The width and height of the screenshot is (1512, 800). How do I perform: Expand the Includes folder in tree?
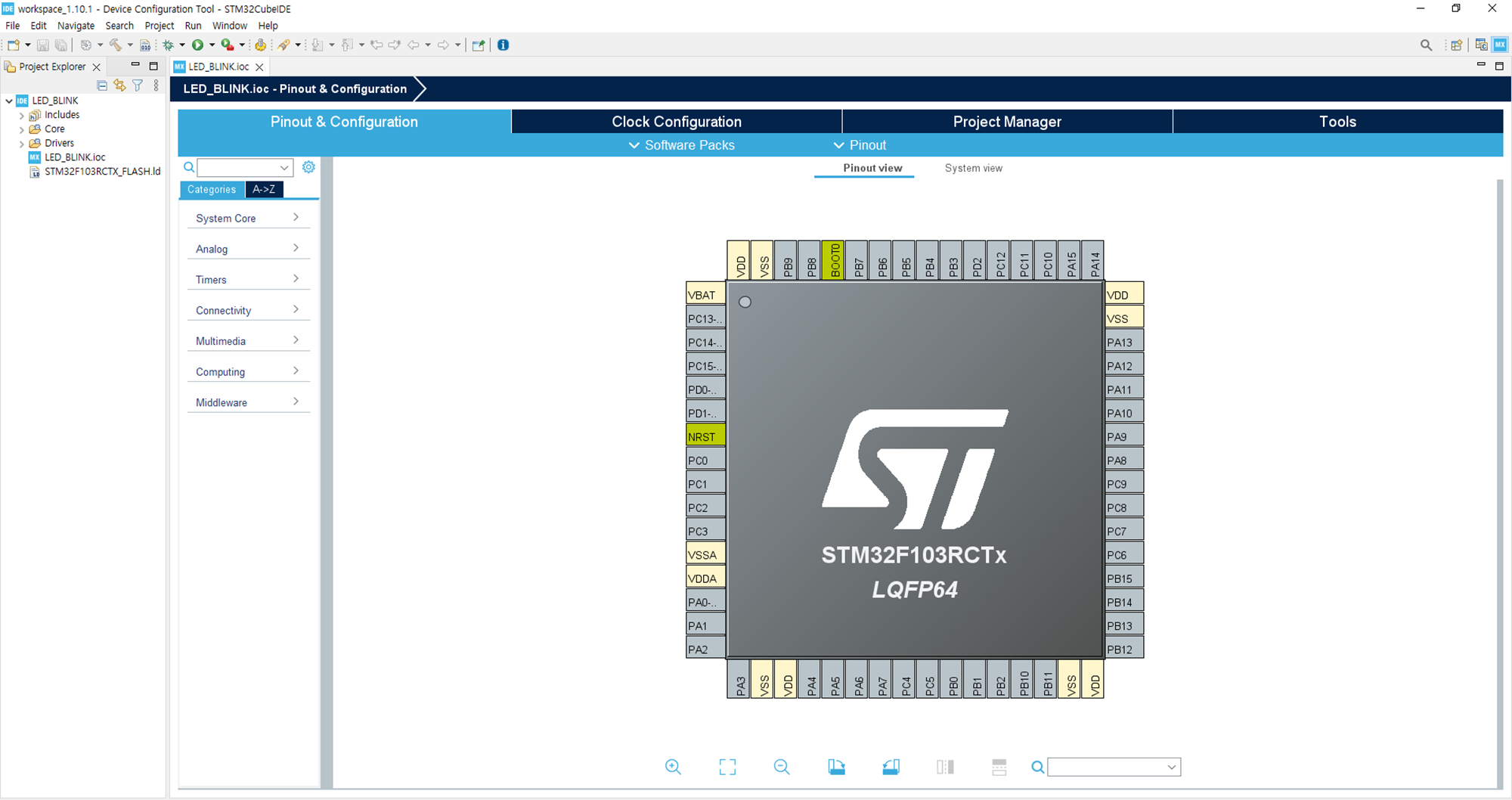21,116
